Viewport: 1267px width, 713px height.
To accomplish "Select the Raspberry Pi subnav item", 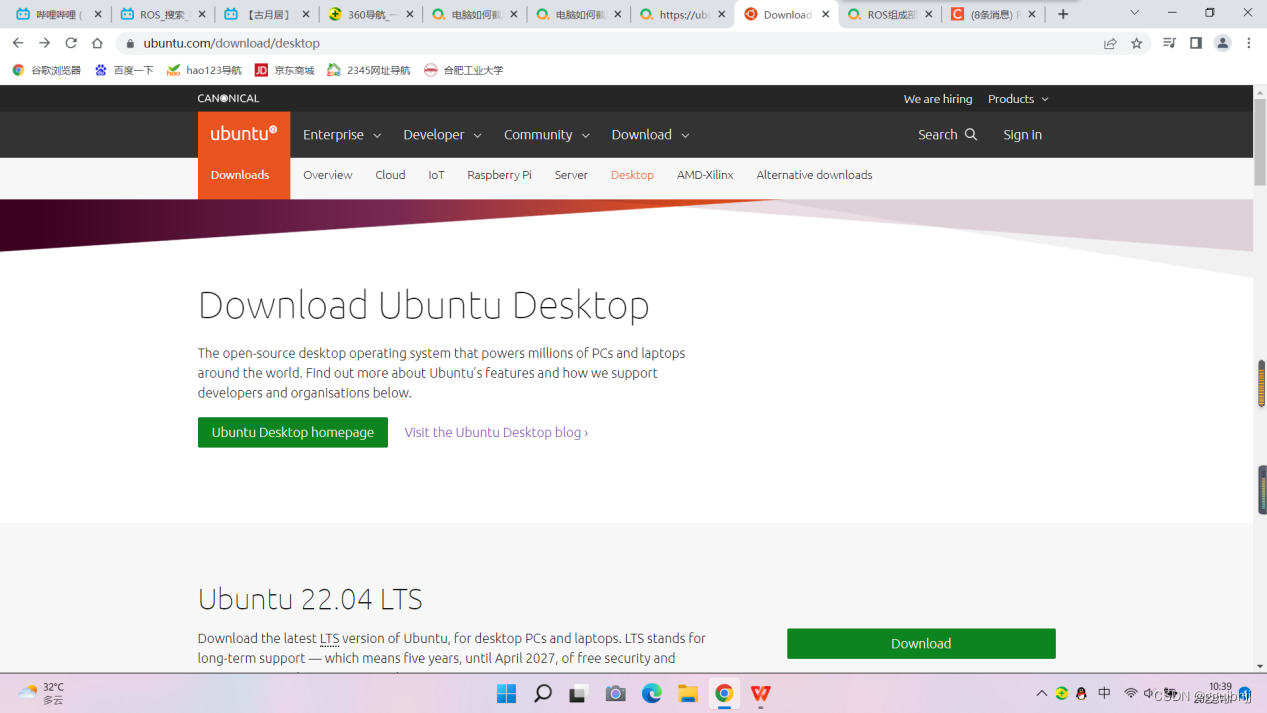I will pyautogui.click(x=499, y=175).
